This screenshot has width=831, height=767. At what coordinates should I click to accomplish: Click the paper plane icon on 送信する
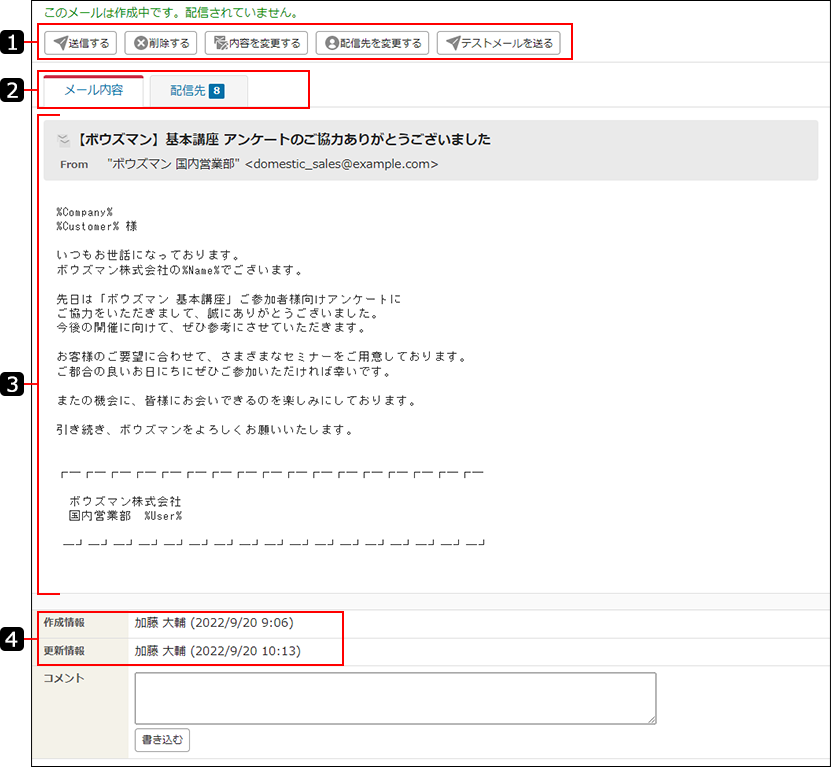coord(60,43)
